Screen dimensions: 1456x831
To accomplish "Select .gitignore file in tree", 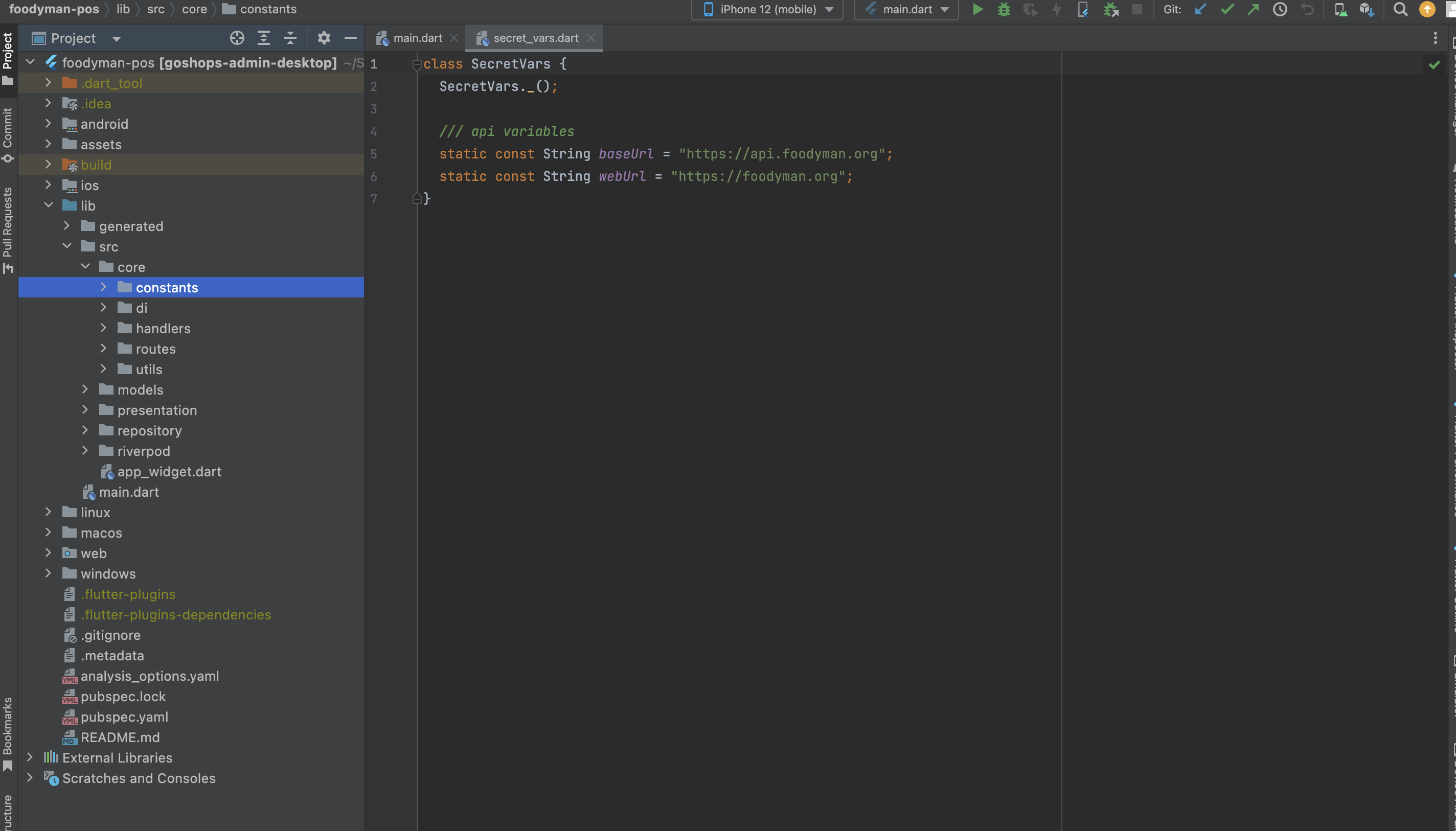I will 110,635.
